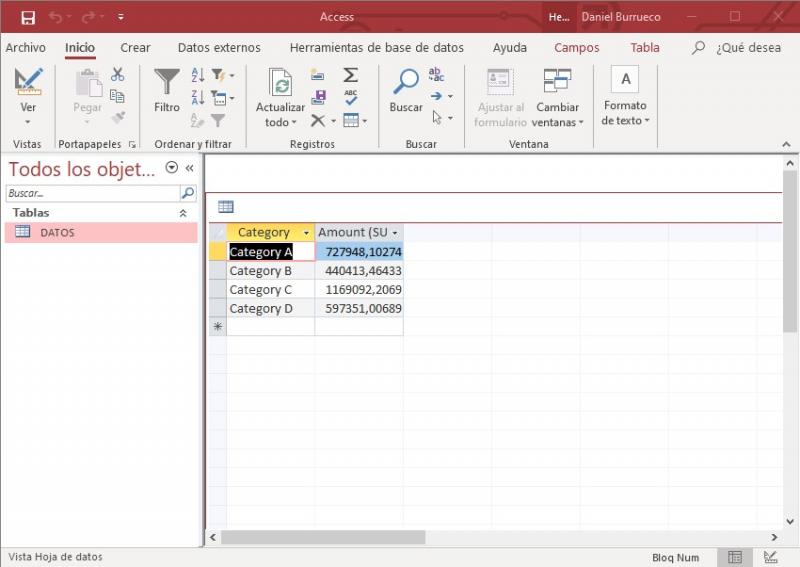
Task: Click the Pegar paste icon
Action: tap(88, 83)
